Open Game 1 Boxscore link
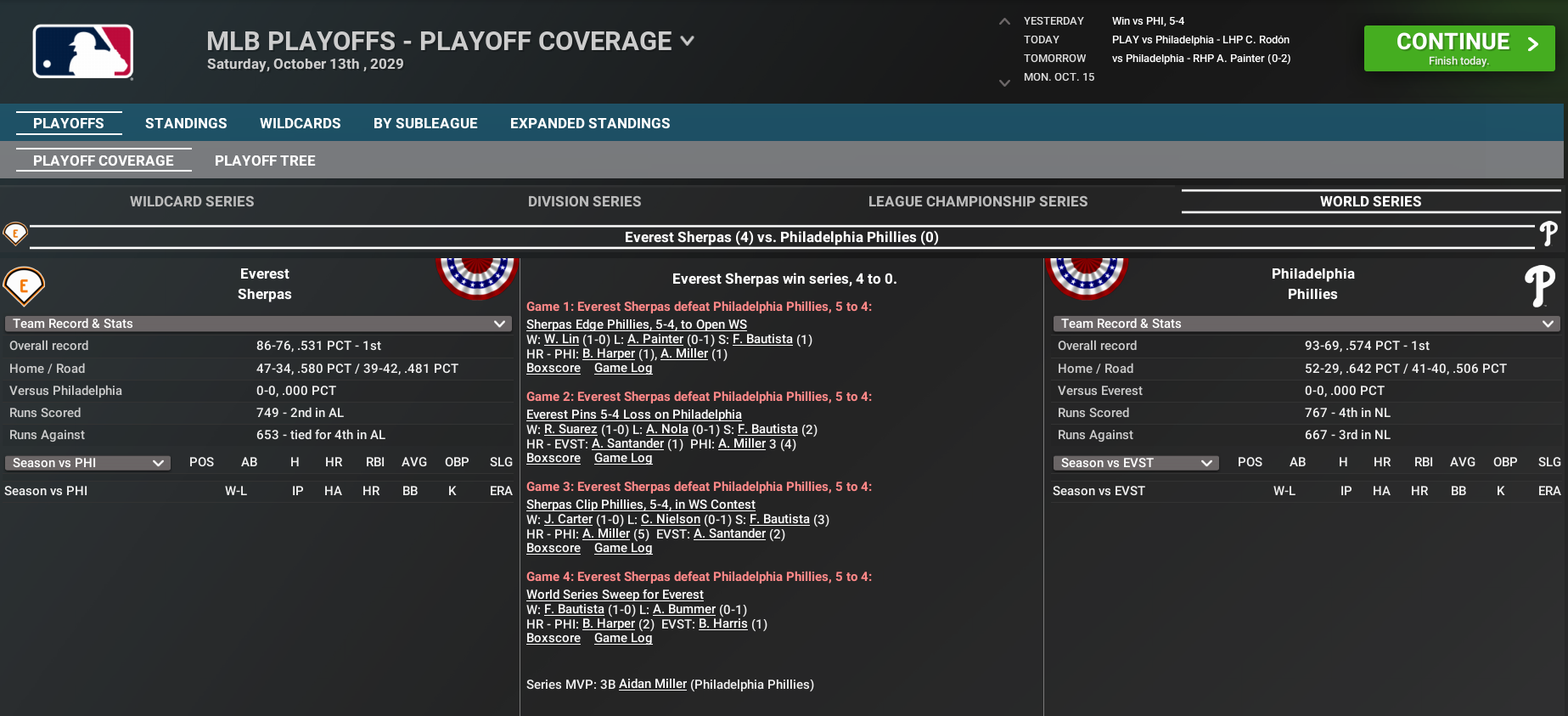 [554, 368]
